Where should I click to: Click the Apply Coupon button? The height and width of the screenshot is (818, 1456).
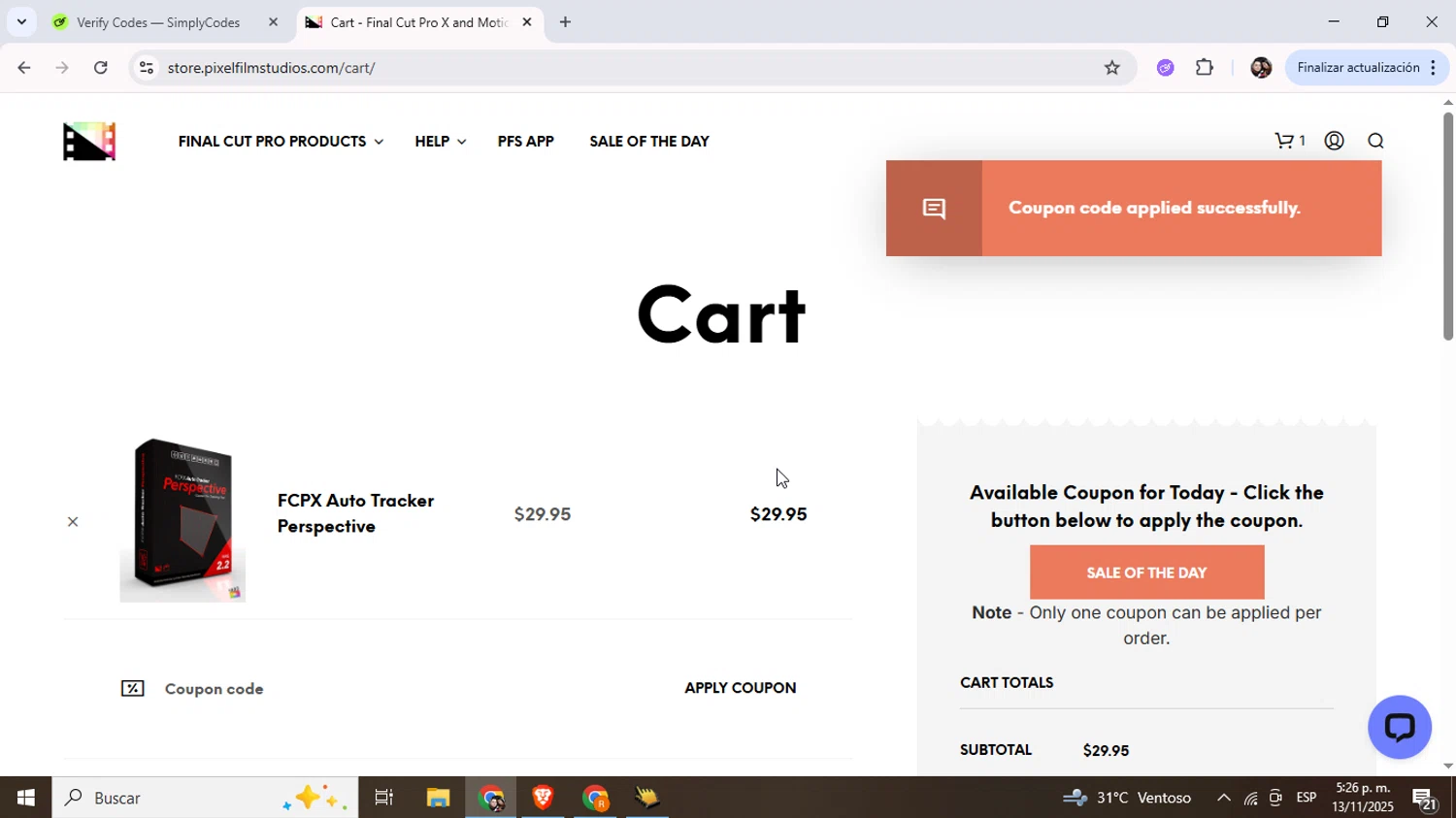click(741, 688)
